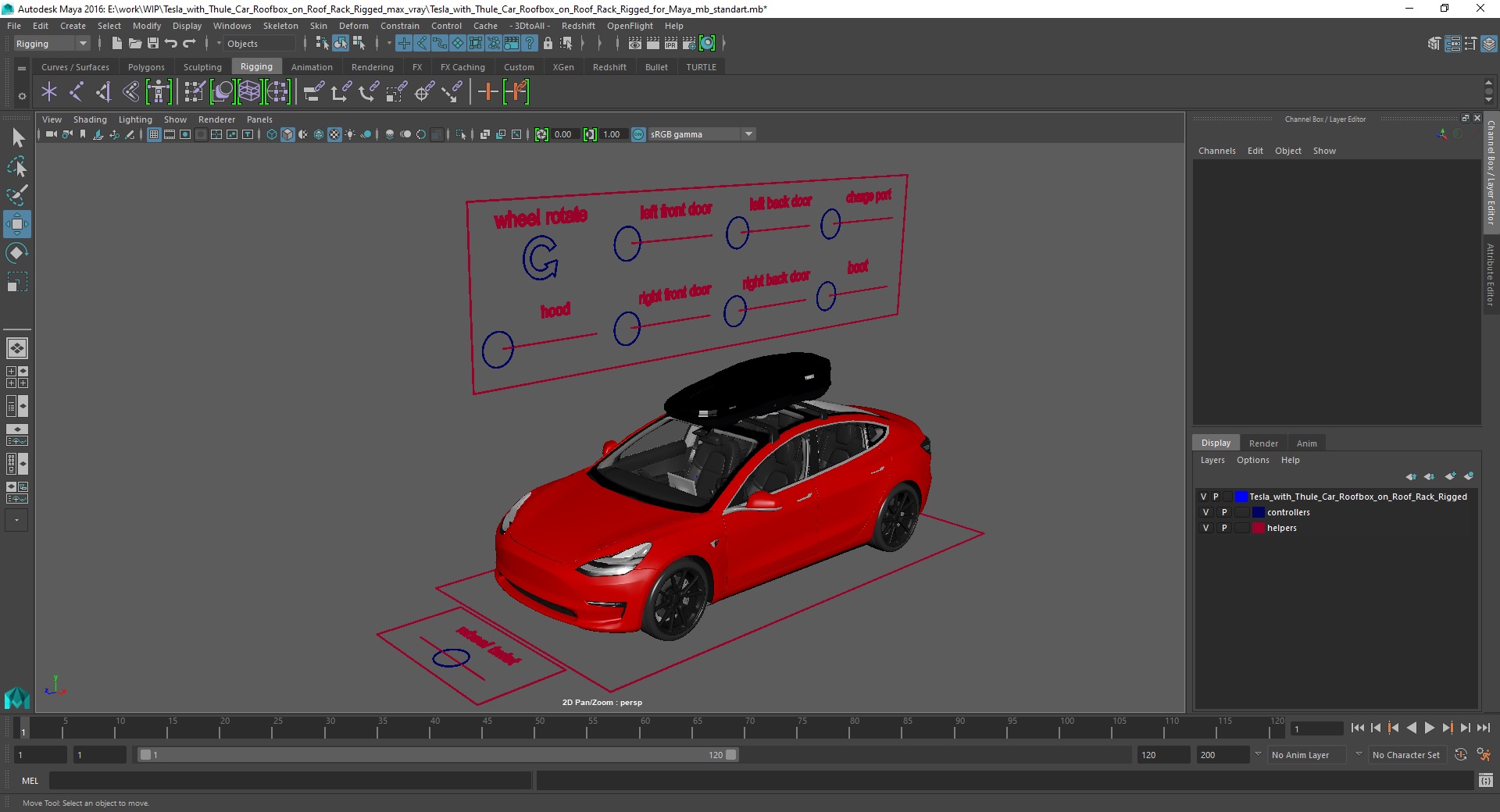Undo the last action with the Undo arrow
The width and height of the screenshot is (1500, 812).
[x=171, y=44]
